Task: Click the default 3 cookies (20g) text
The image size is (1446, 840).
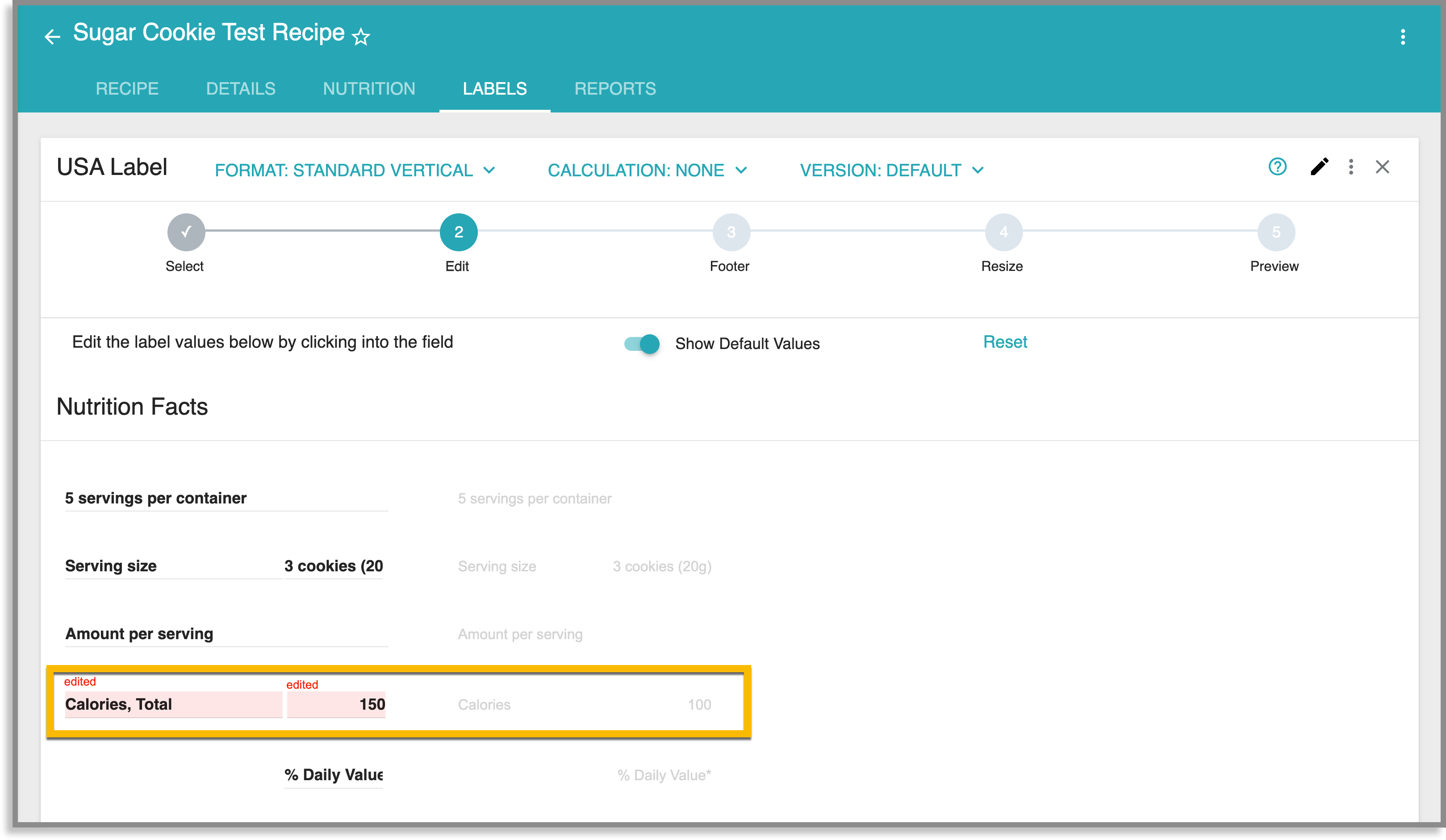Action: [x=662, y=566]
